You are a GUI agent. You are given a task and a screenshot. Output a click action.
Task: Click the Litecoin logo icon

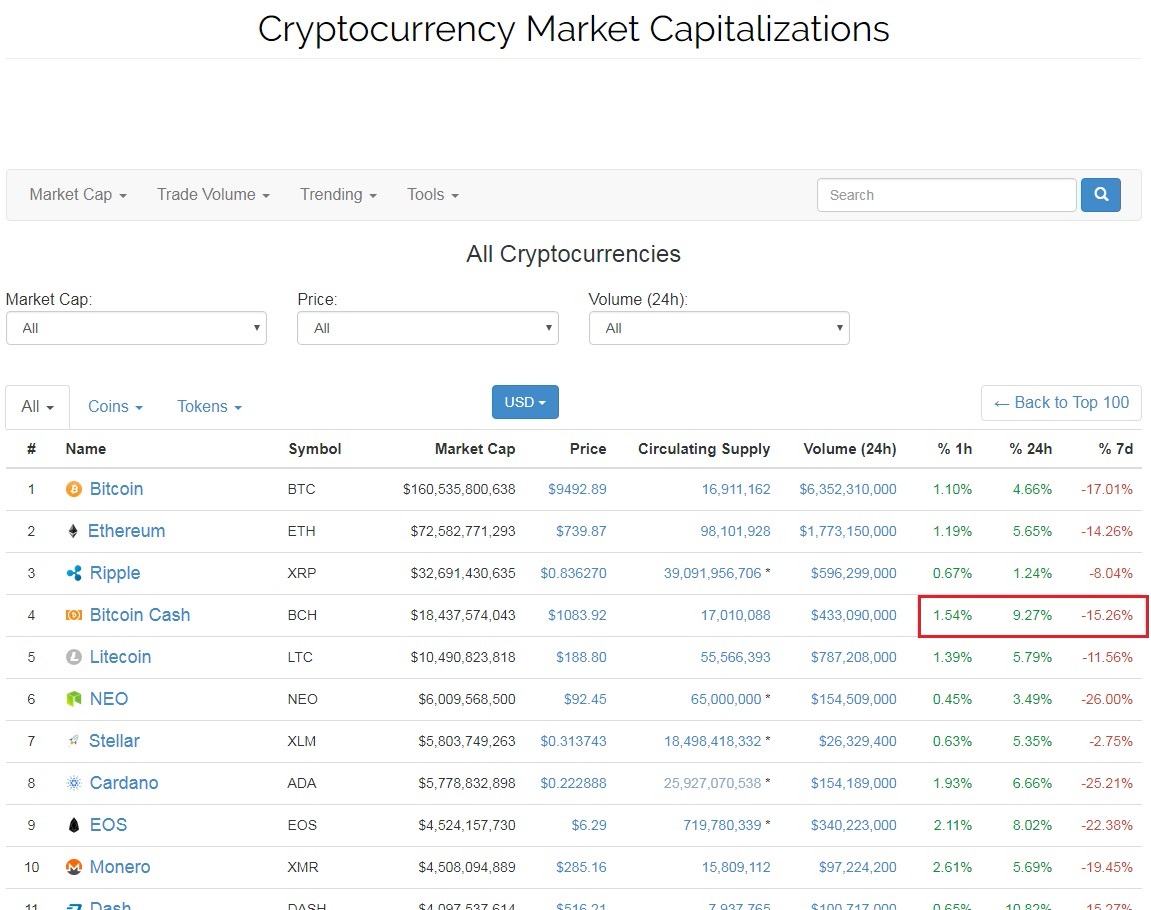pyautogui.click(x=74, y=657)
